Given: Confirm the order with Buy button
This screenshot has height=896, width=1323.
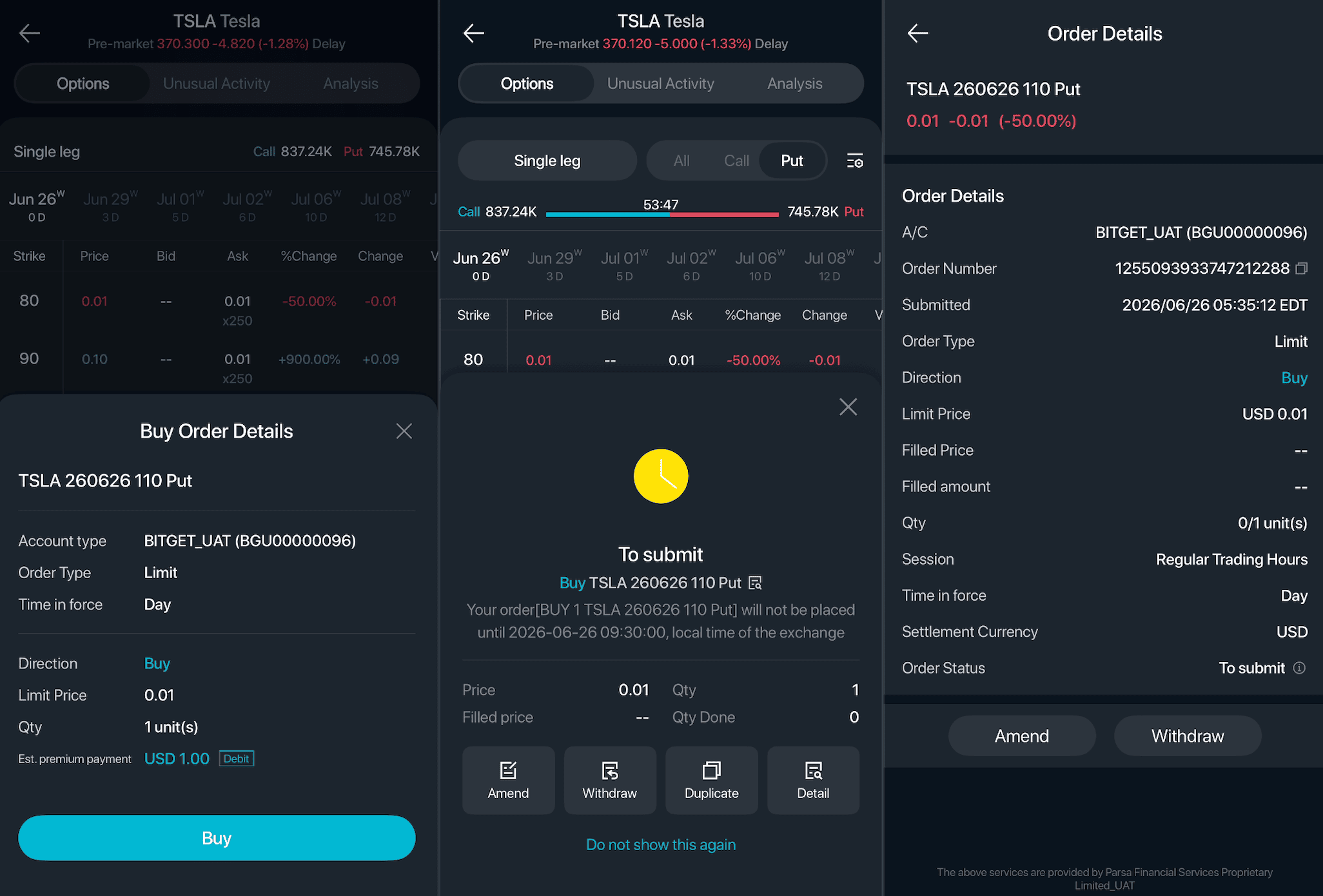Looking at the screenshot, I should [x=217, y=838].
